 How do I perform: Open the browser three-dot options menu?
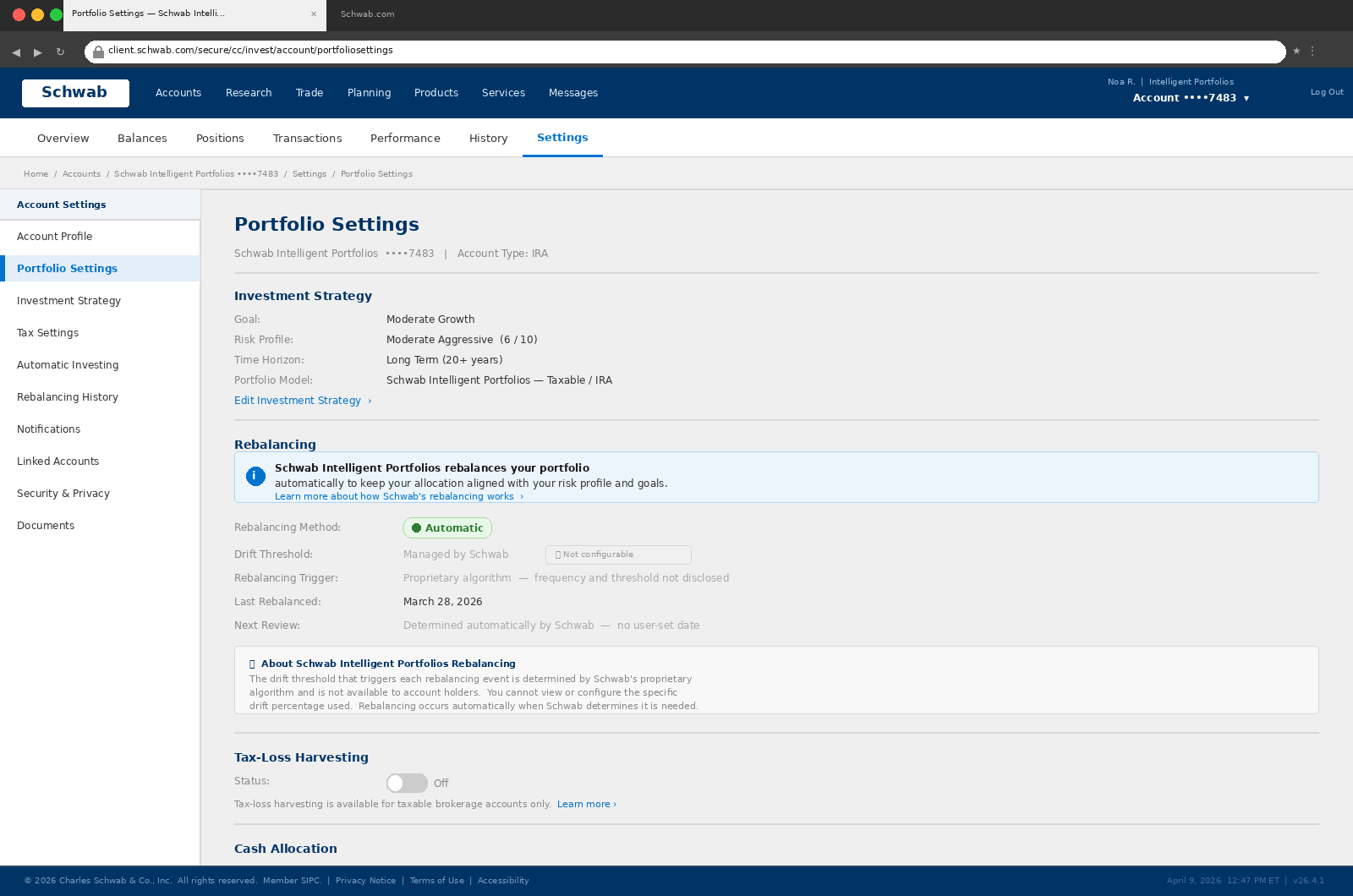pos(1313,51)
